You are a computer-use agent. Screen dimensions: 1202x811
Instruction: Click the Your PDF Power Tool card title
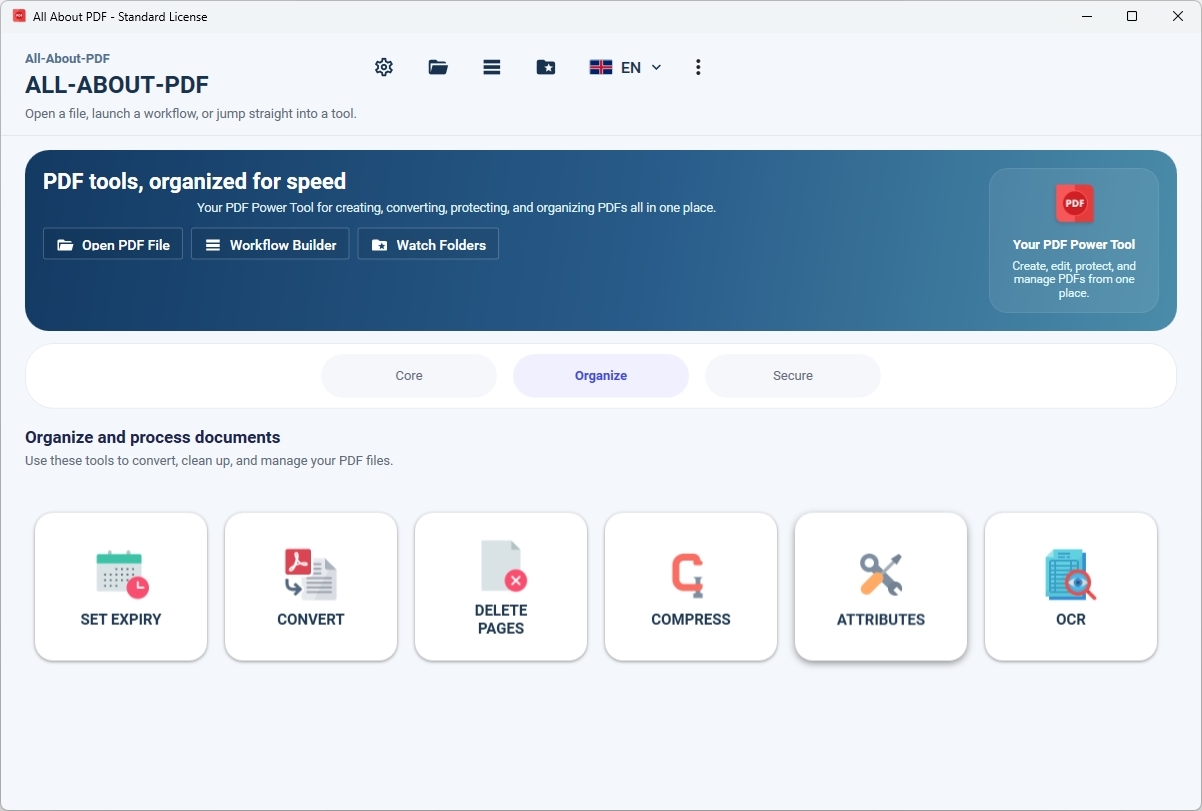point(1074,244)
